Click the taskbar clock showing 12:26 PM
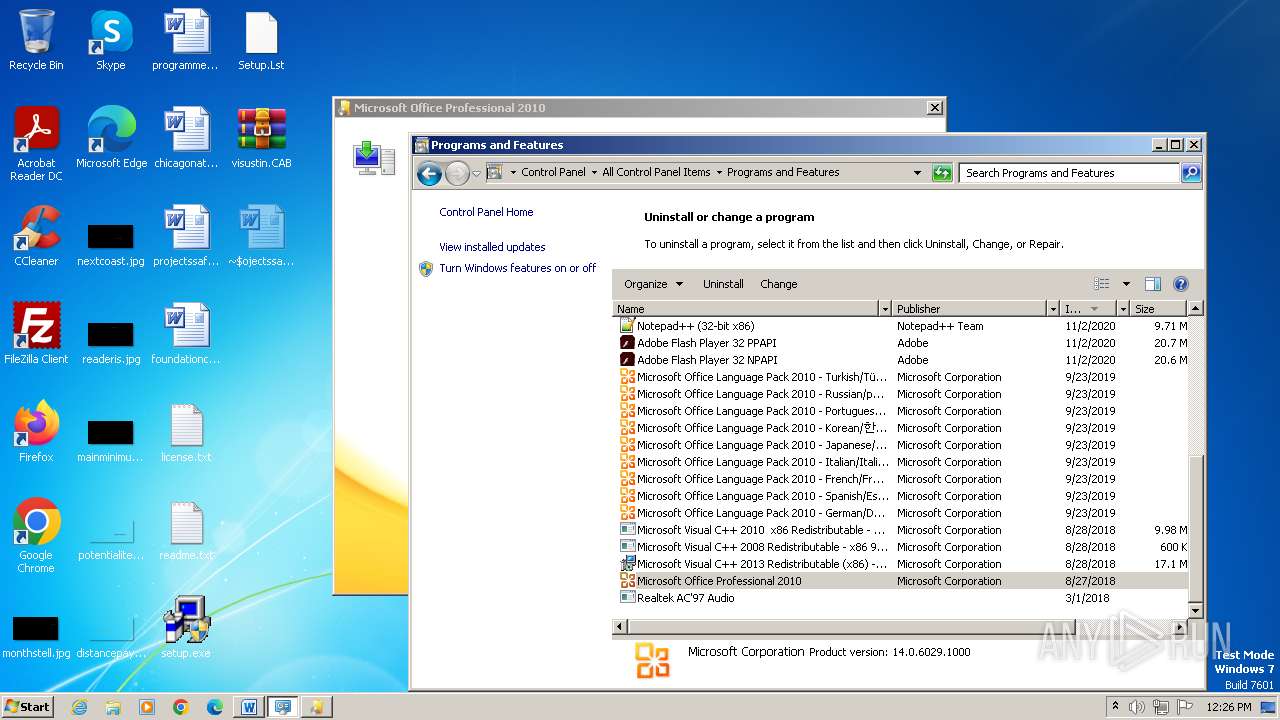This screenshot has width=1280, height=720. pos(1229,707)
